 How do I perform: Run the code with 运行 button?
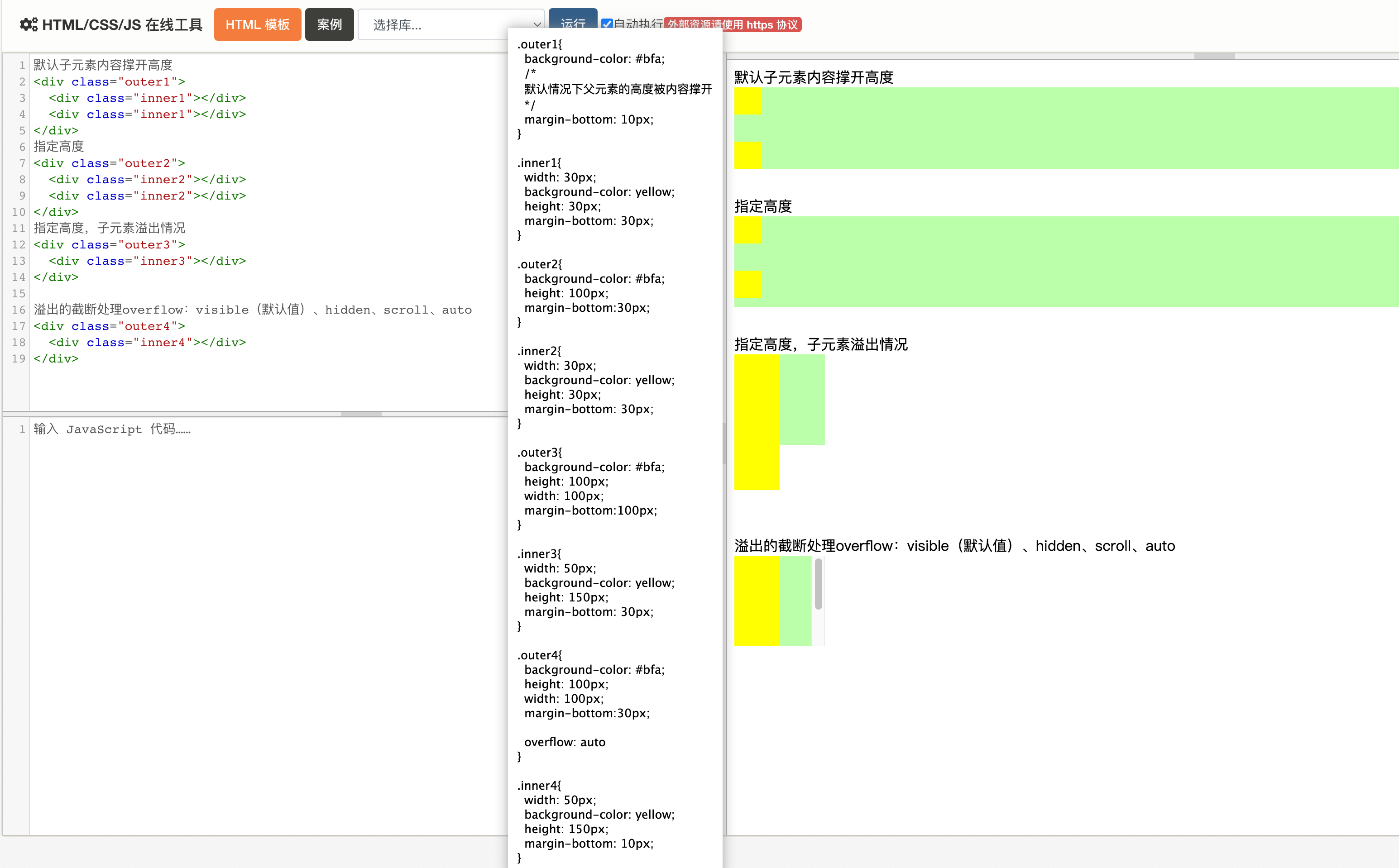pos(573,23)
